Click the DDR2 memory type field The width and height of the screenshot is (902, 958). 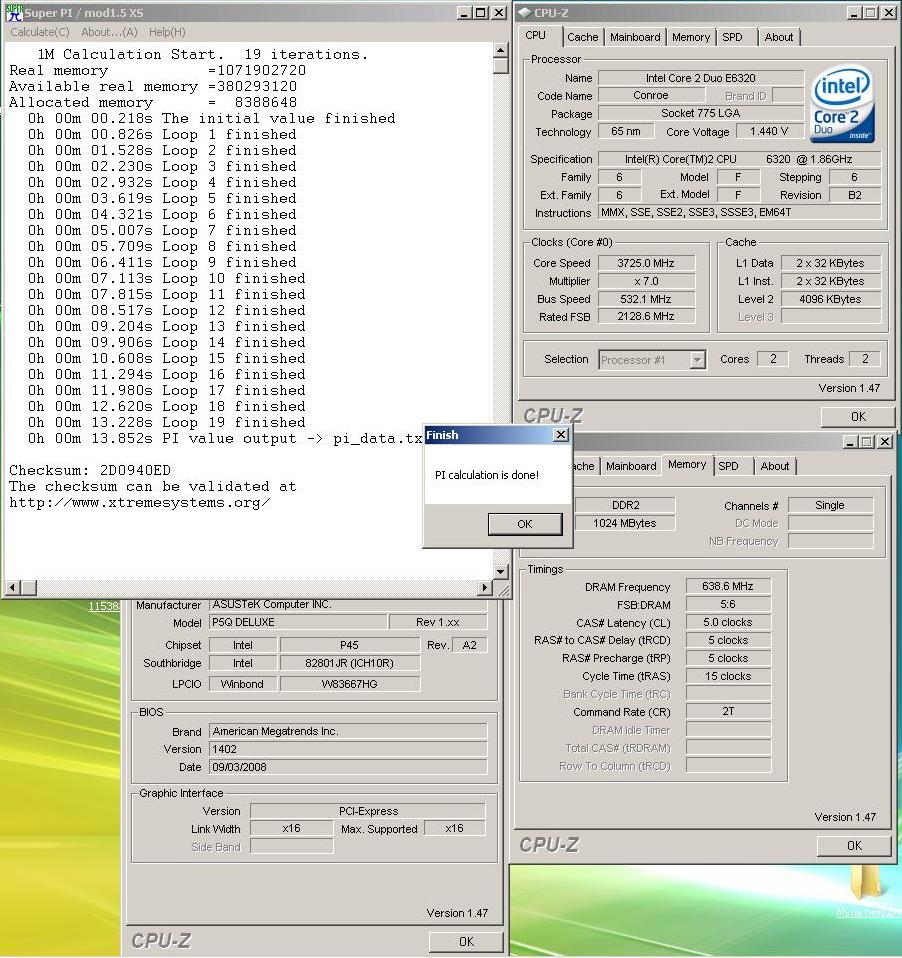click(x=625, y=505)
